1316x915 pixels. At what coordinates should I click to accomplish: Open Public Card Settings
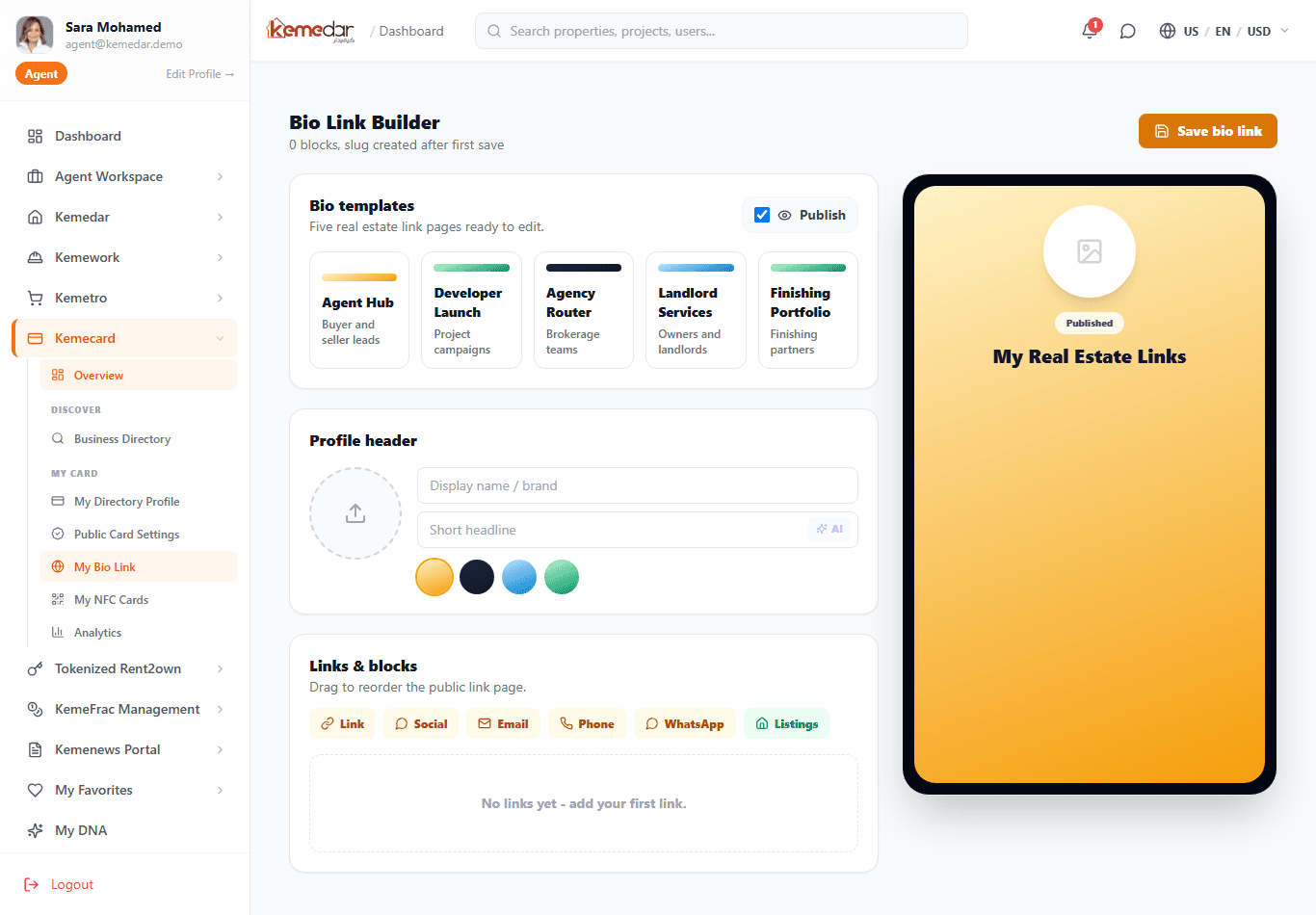[x=139, y=534]
